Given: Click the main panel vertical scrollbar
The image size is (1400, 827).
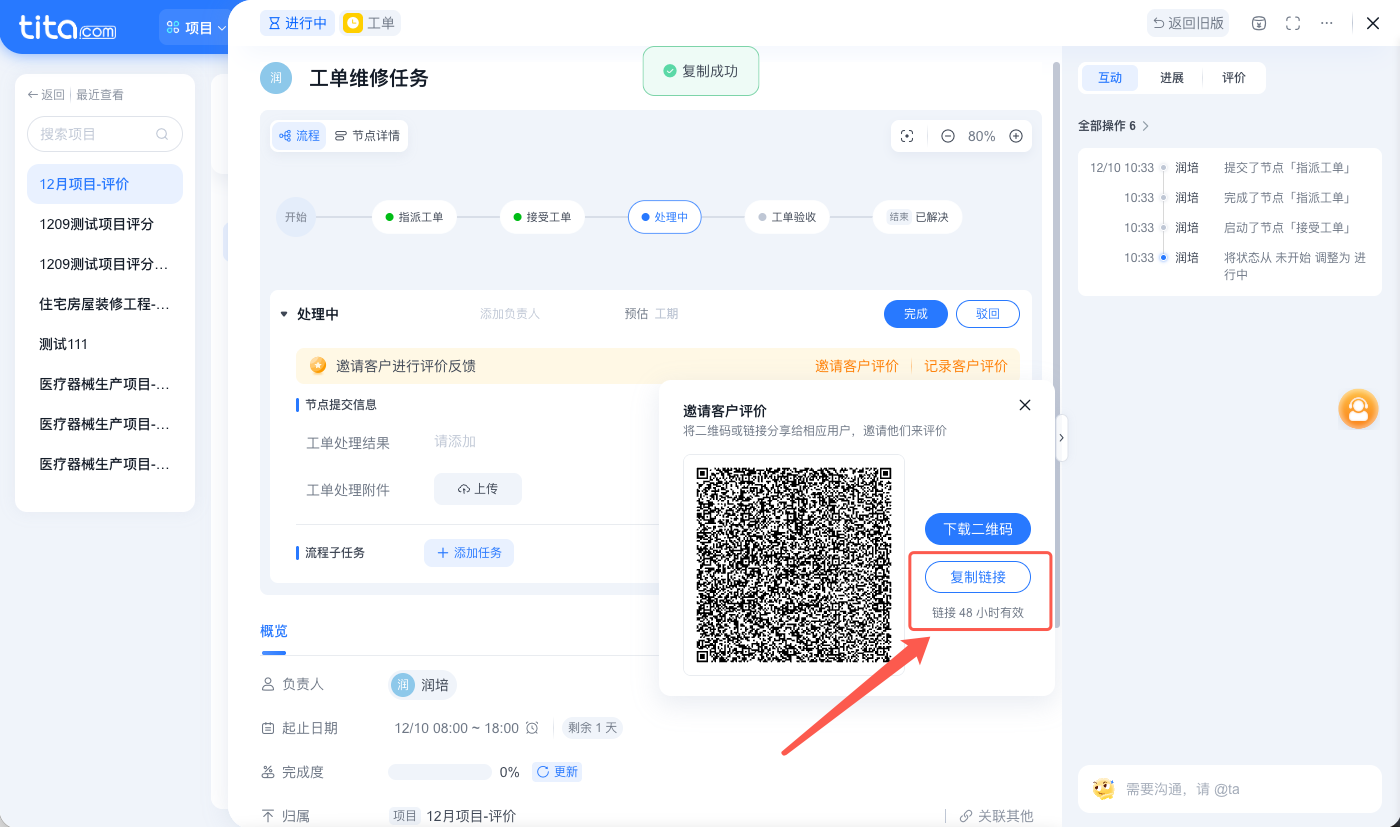Looking at the screenshot, I should pyautogui.click(x=1056, y=345).
